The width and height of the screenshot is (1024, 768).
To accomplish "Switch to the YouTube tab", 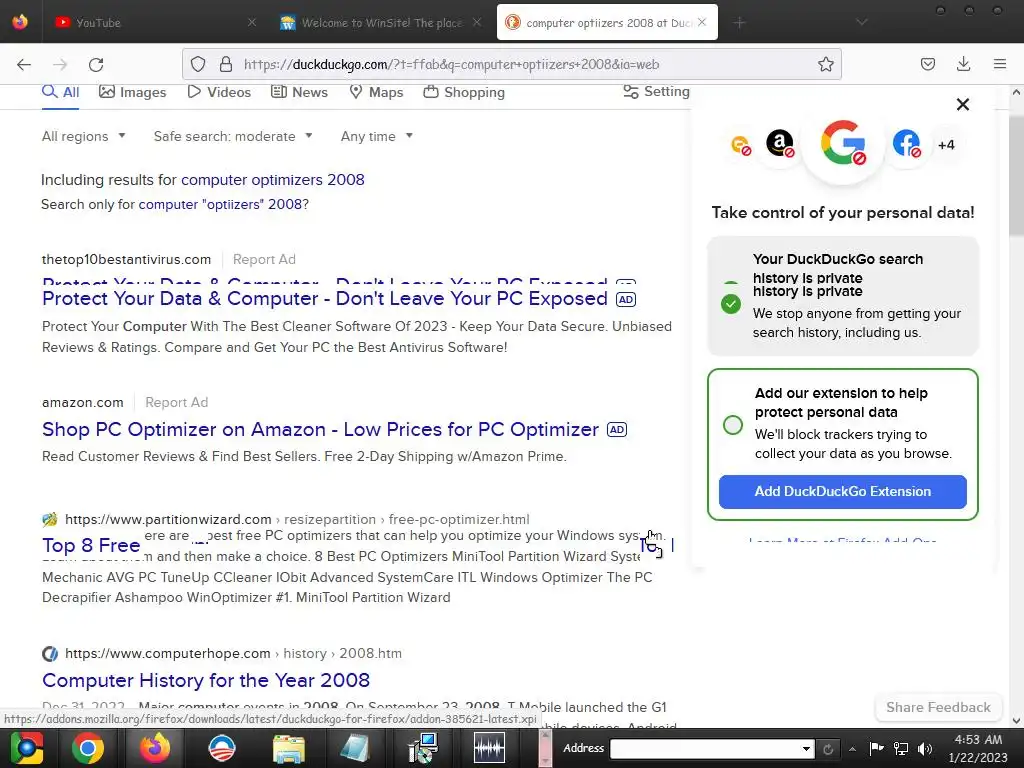I will click(154, 22).
